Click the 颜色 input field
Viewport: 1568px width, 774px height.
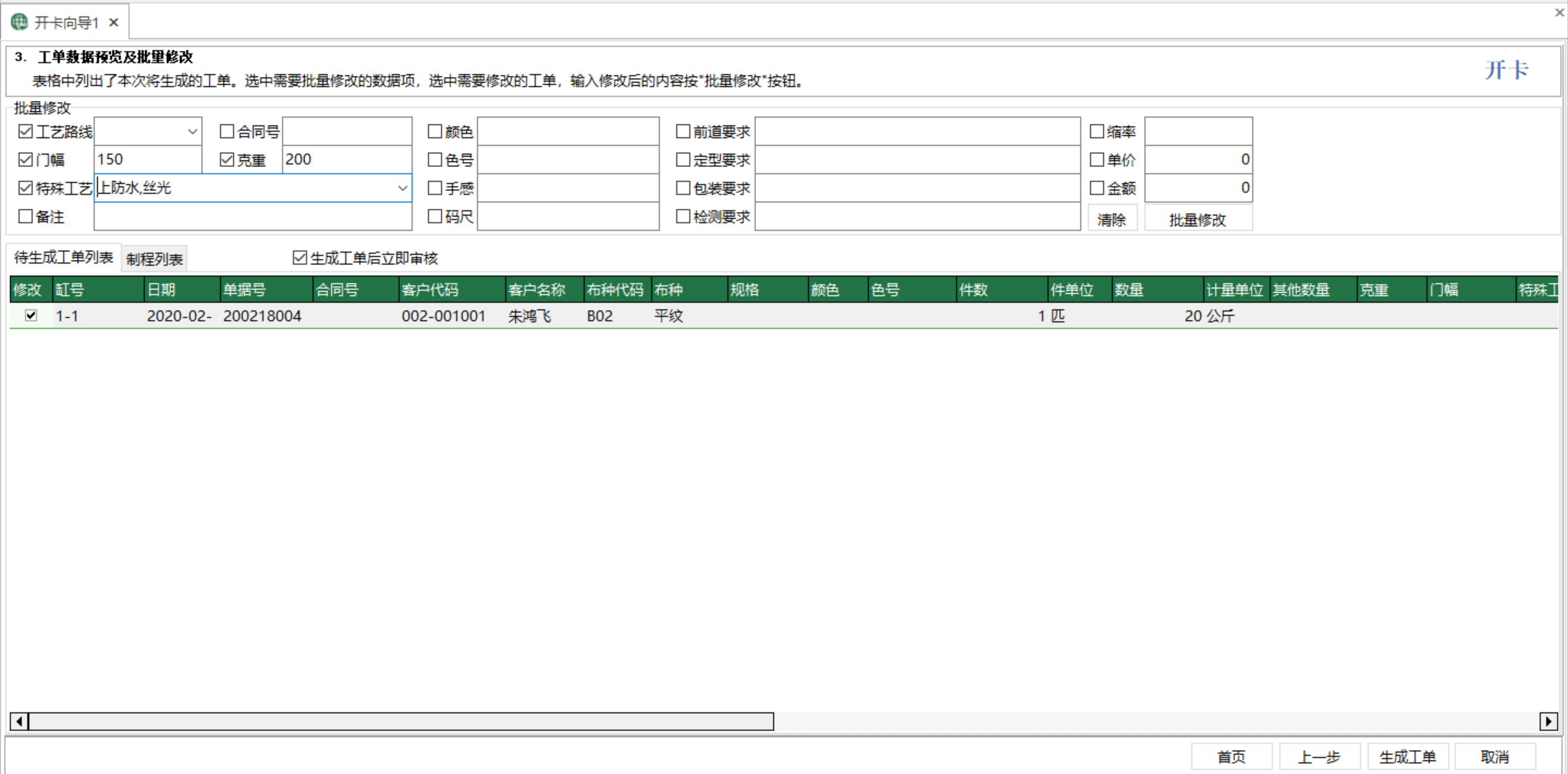coord(568,131)
